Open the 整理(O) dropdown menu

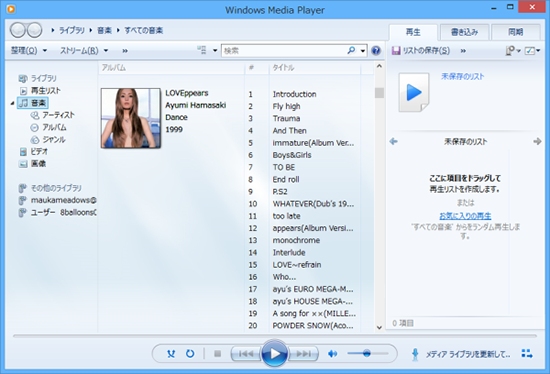coord(28,51)
